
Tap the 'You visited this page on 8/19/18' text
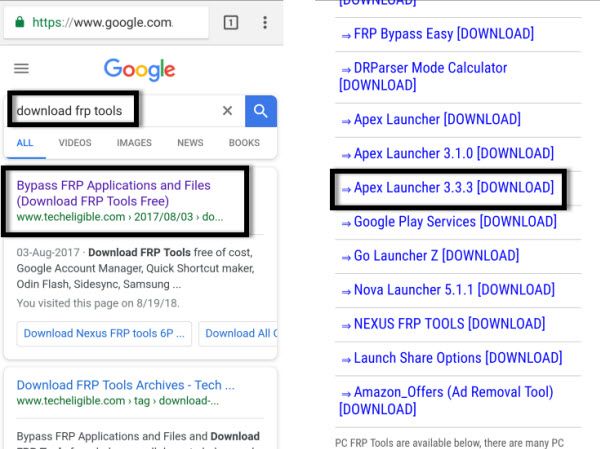98,303
